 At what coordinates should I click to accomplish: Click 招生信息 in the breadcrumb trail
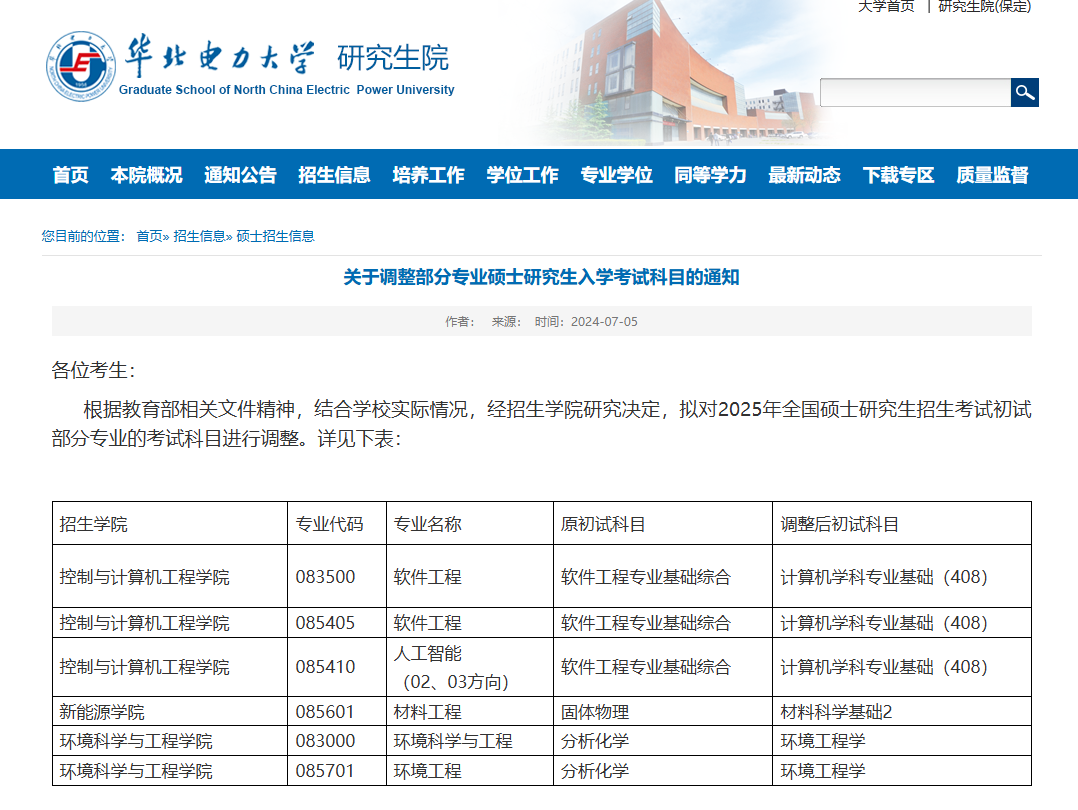(199, 237)
